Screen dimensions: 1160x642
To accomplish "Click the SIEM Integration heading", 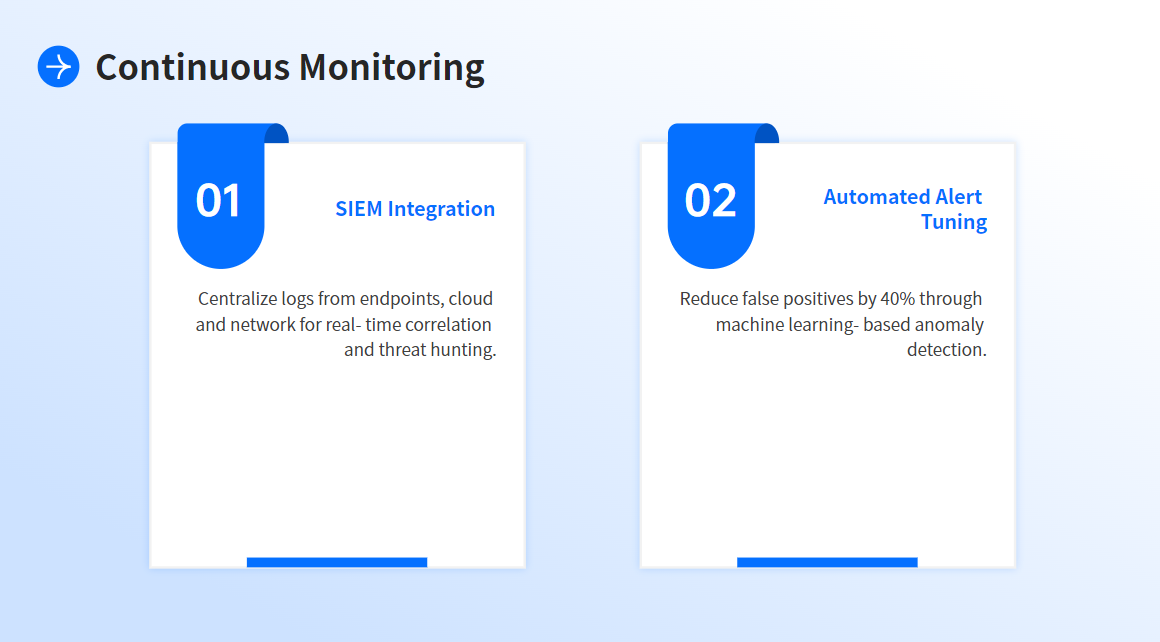I will pyautogui.click(x=415, y=209).
